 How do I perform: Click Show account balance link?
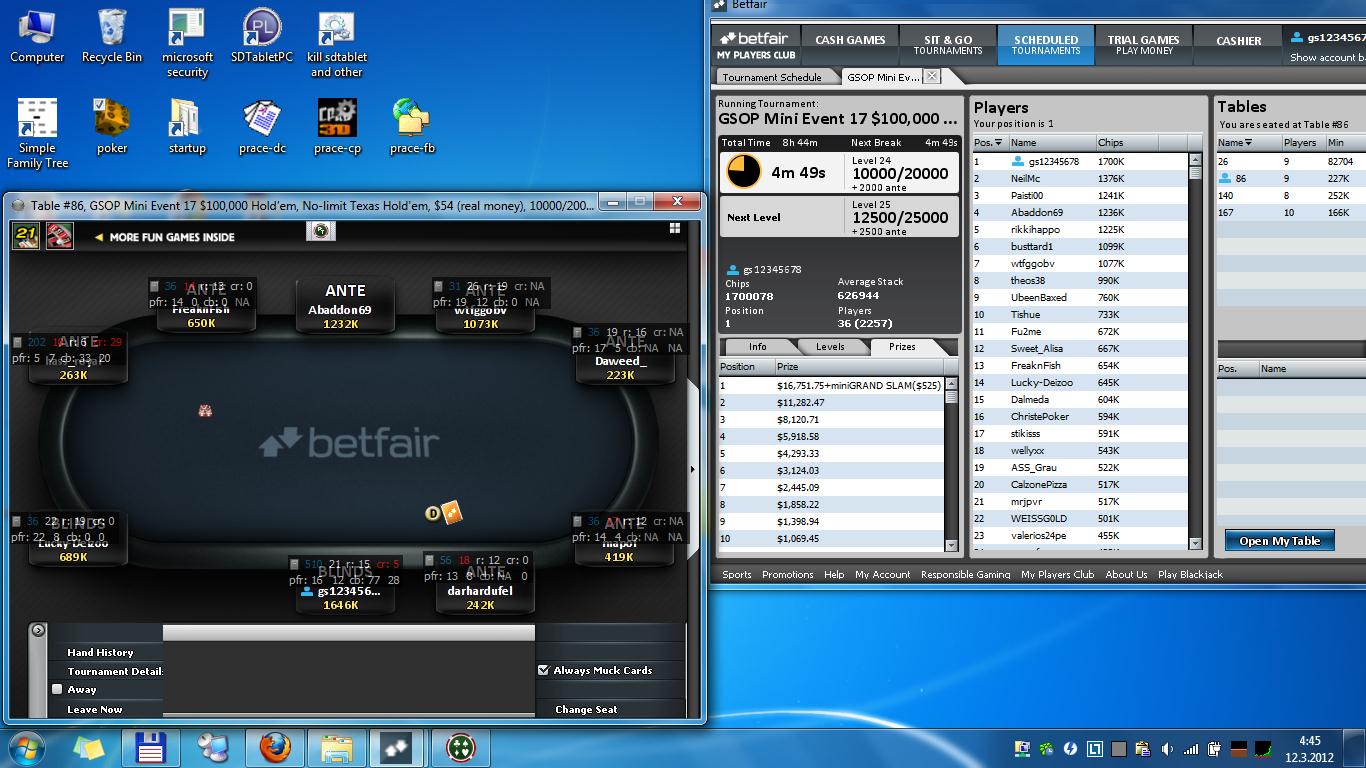(1327, 57)
